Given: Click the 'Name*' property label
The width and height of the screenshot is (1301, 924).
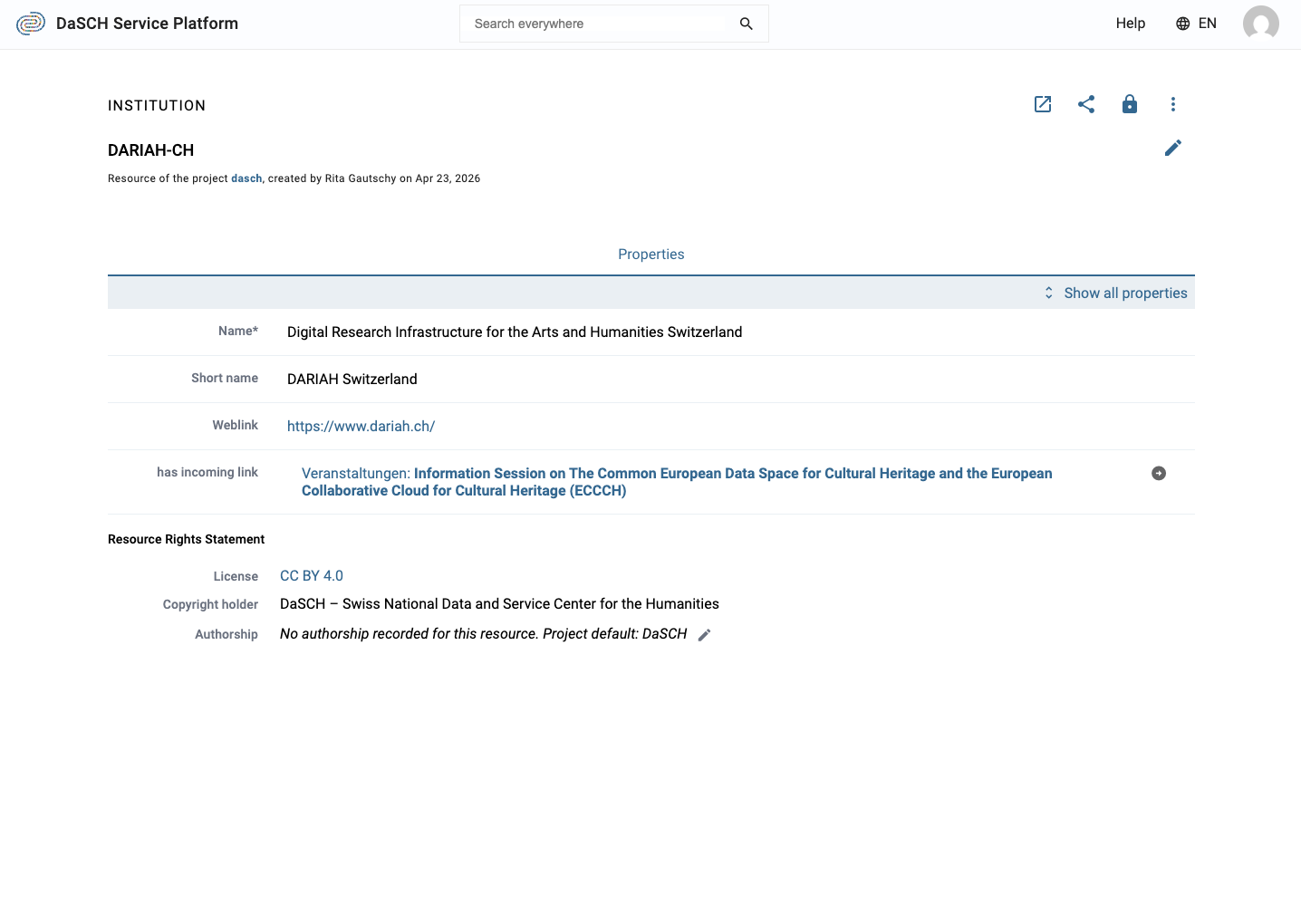Looking at the screenshot, I should click(x=238, y=331).
